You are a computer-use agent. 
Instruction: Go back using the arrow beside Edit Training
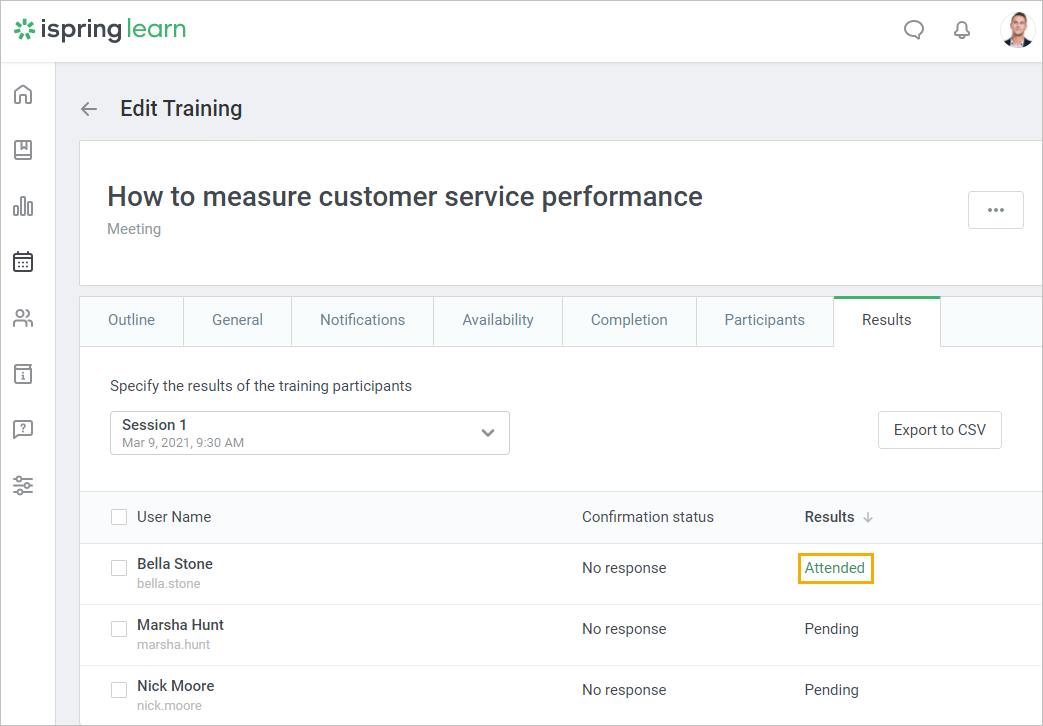pos(90,109)
